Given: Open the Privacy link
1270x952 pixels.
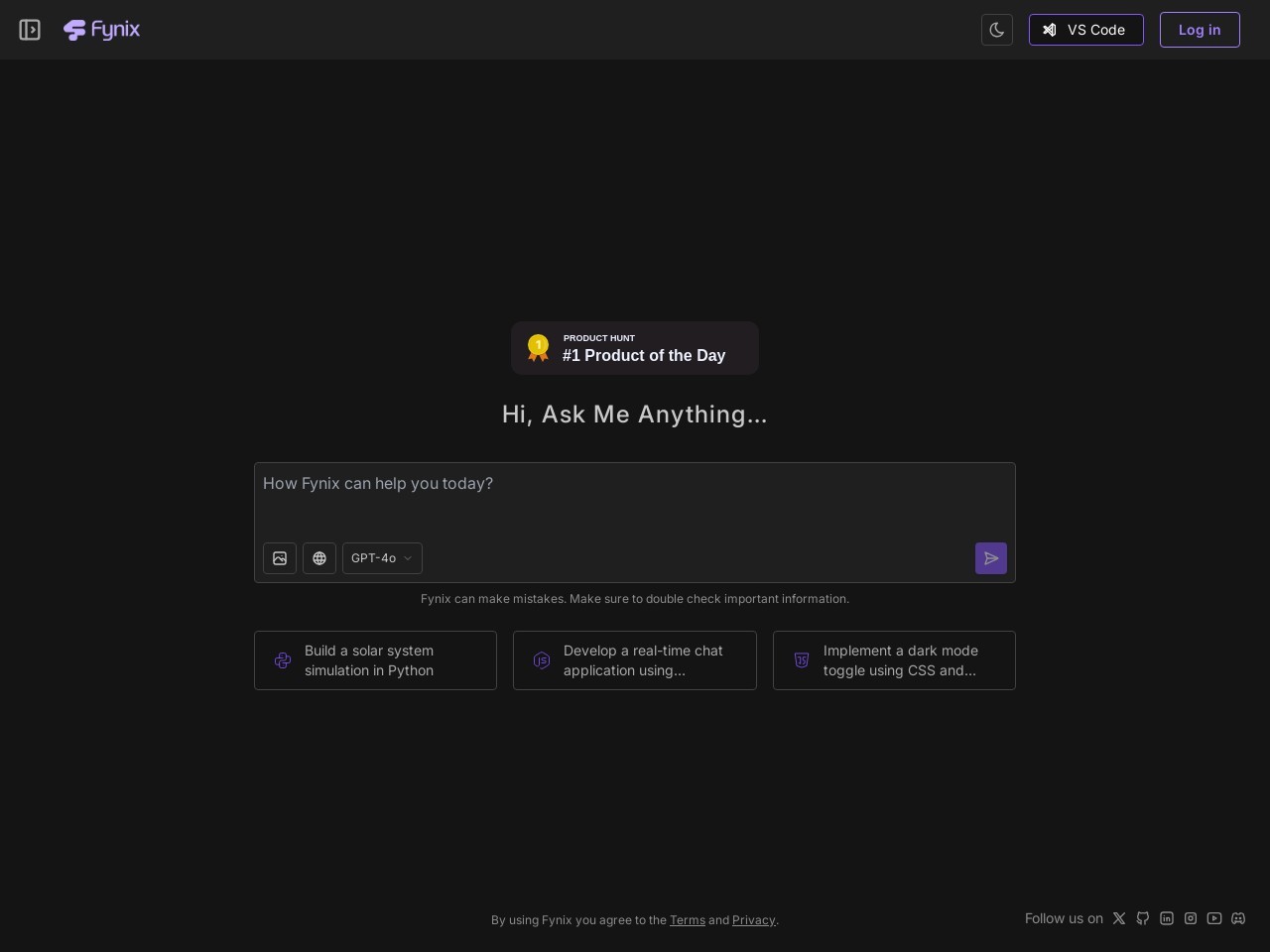Looking at the screenshot, I should pos(754,920).
